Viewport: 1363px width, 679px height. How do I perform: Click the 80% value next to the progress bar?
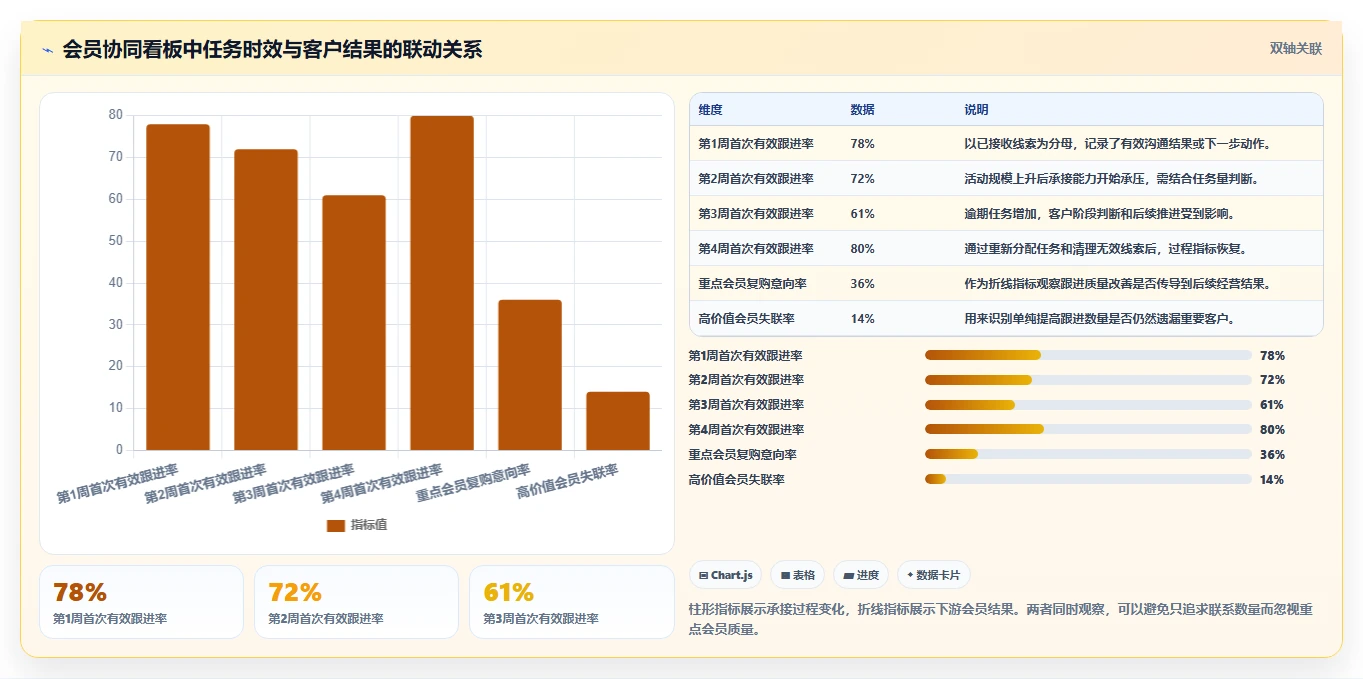tap(1272, 430)
